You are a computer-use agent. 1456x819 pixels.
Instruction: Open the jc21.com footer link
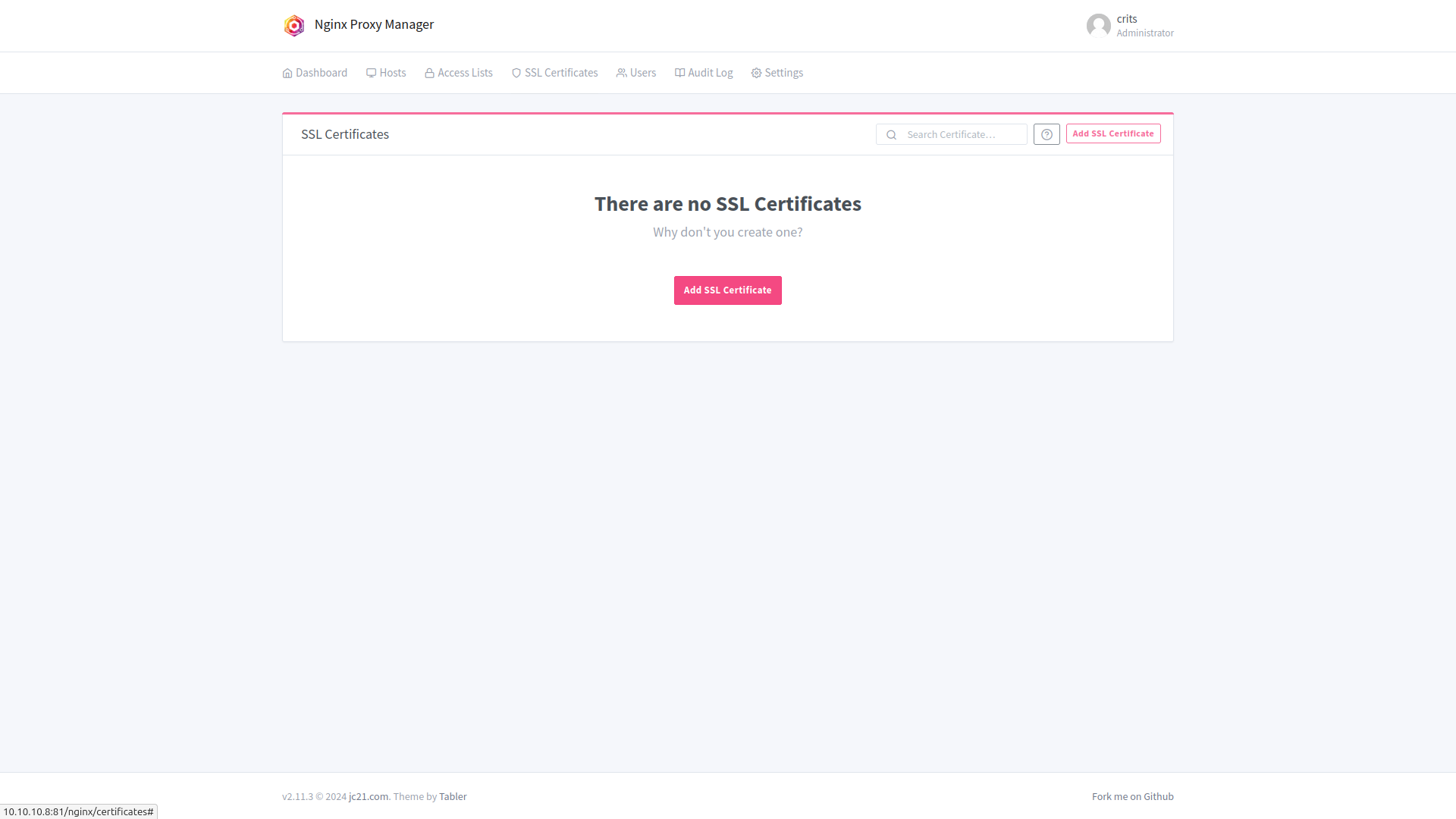[x=369, y=796]
